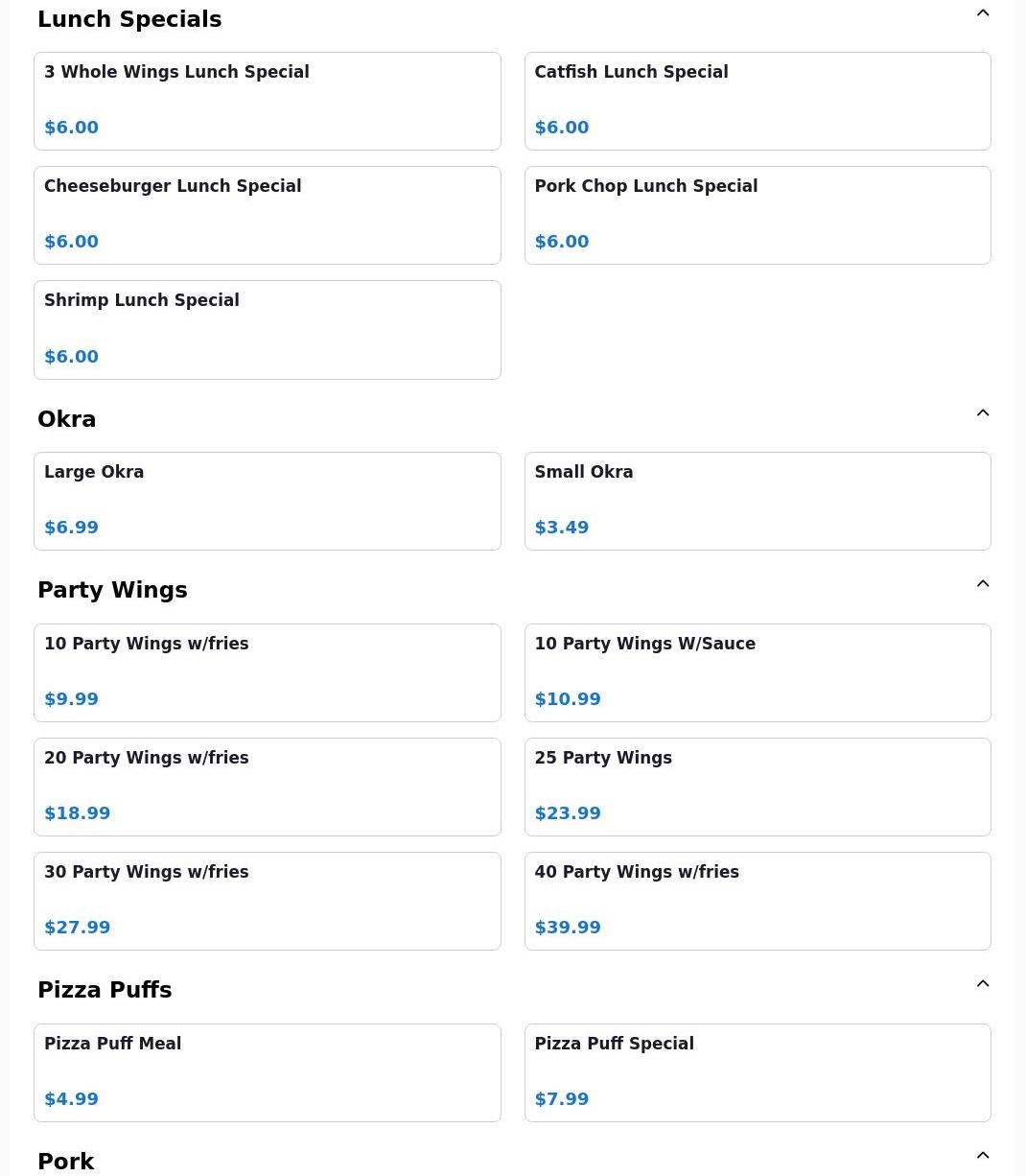Image resolution: width=1026 pixels, height=1176 pixels.
Task: Collapse the Lunch Specials section chevron
Action: (982, 13)
